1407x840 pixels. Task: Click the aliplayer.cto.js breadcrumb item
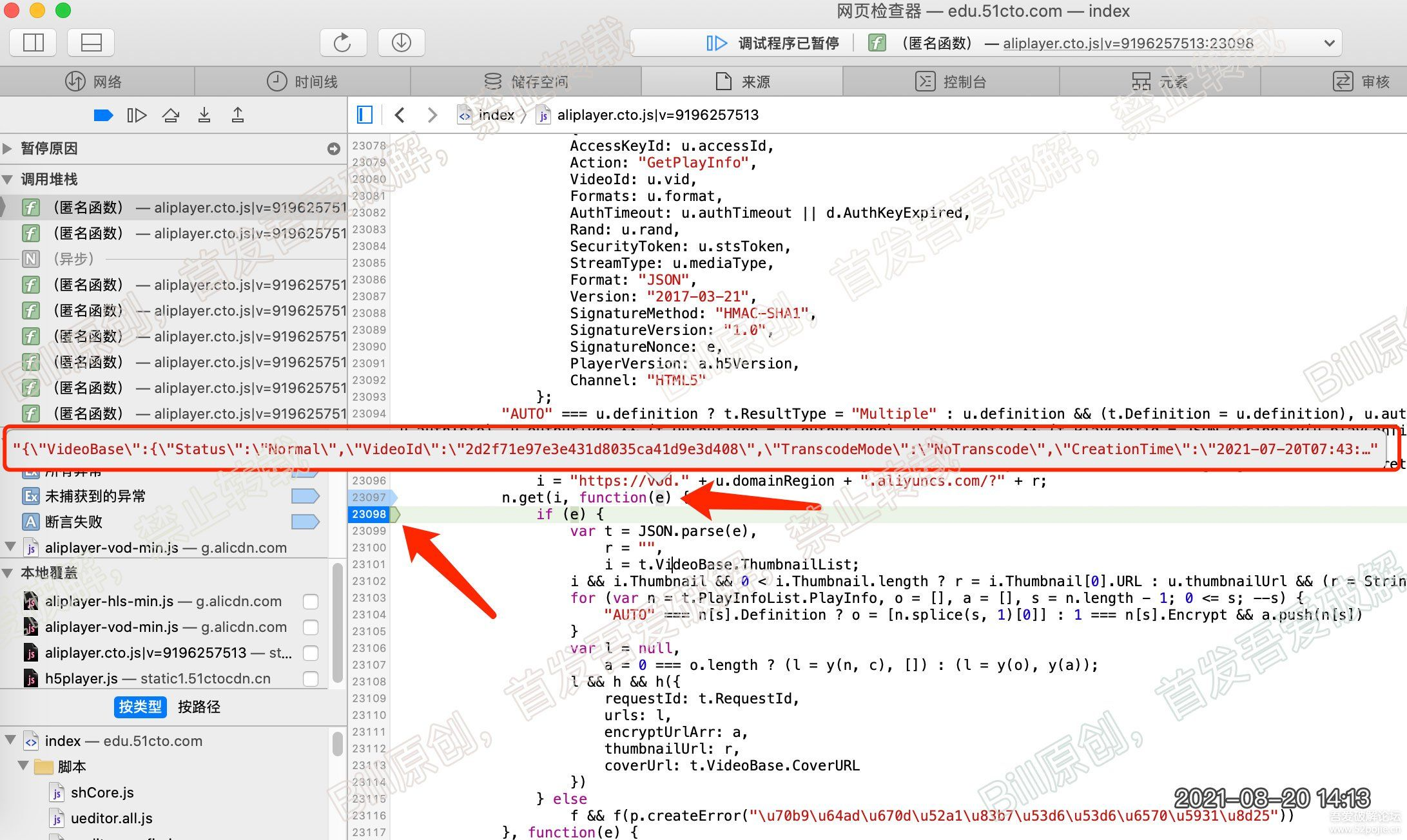click(648, 115)
